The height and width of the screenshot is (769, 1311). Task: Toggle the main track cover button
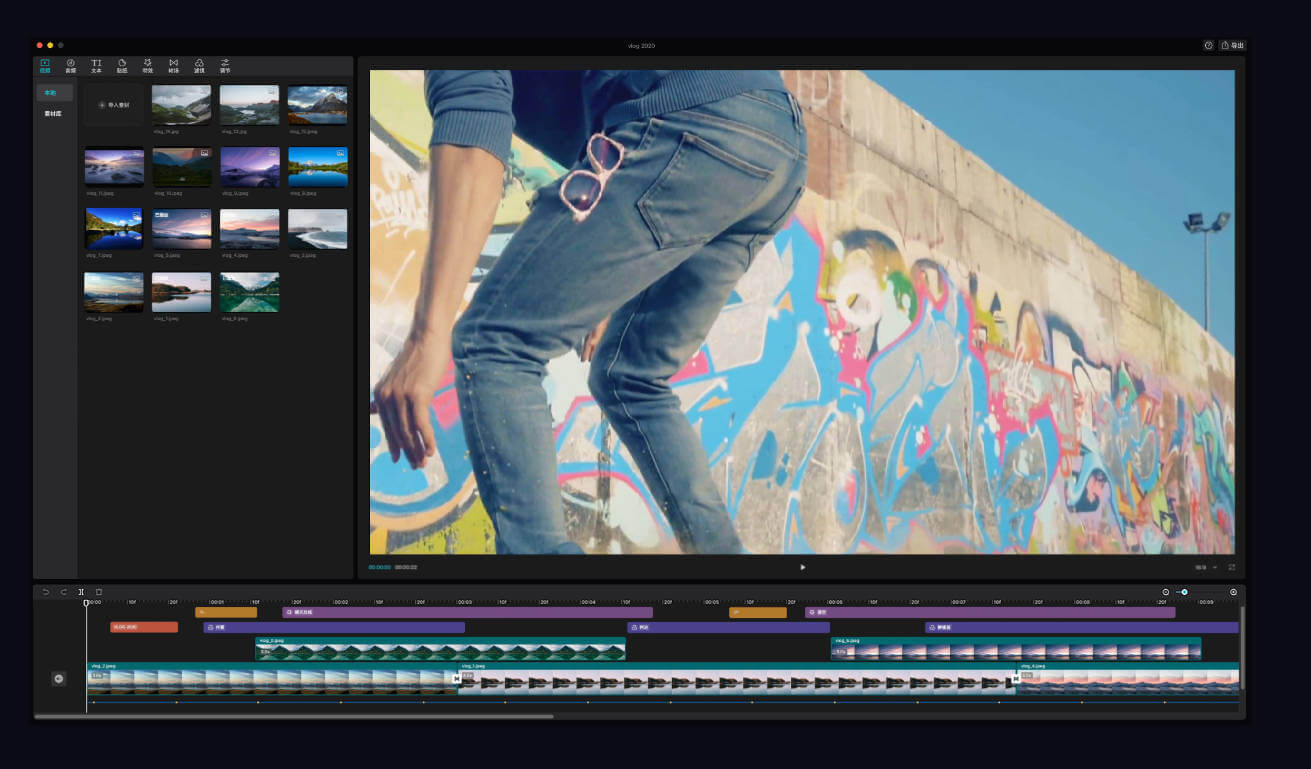(58, 679)
